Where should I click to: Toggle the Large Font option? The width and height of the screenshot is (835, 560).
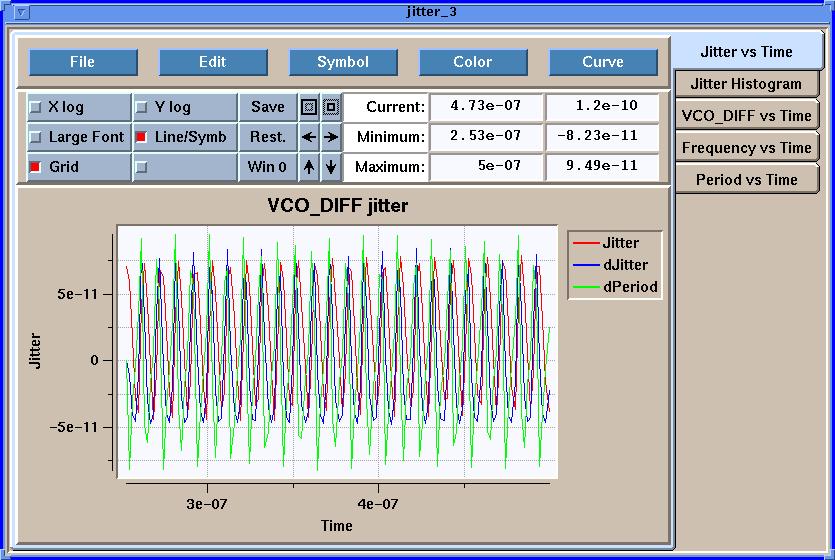tap(36, 137)
